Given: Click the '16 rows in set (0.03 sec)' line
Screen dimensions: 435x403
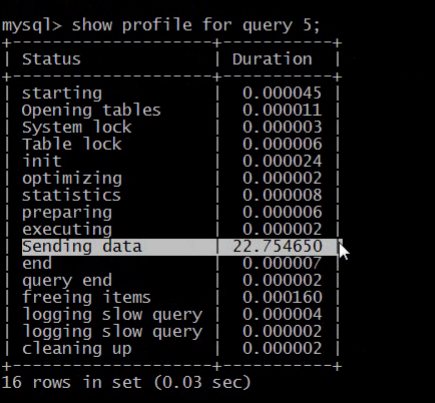Looking at the screenshot, I should click(x=126, y=382).
